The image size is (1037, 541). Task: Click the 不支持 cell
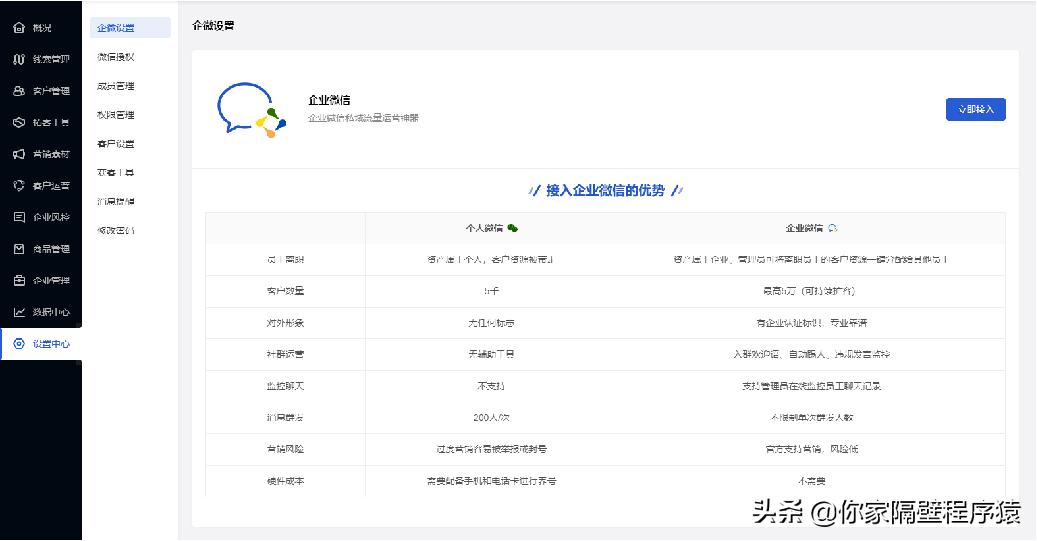click(491, 386)
